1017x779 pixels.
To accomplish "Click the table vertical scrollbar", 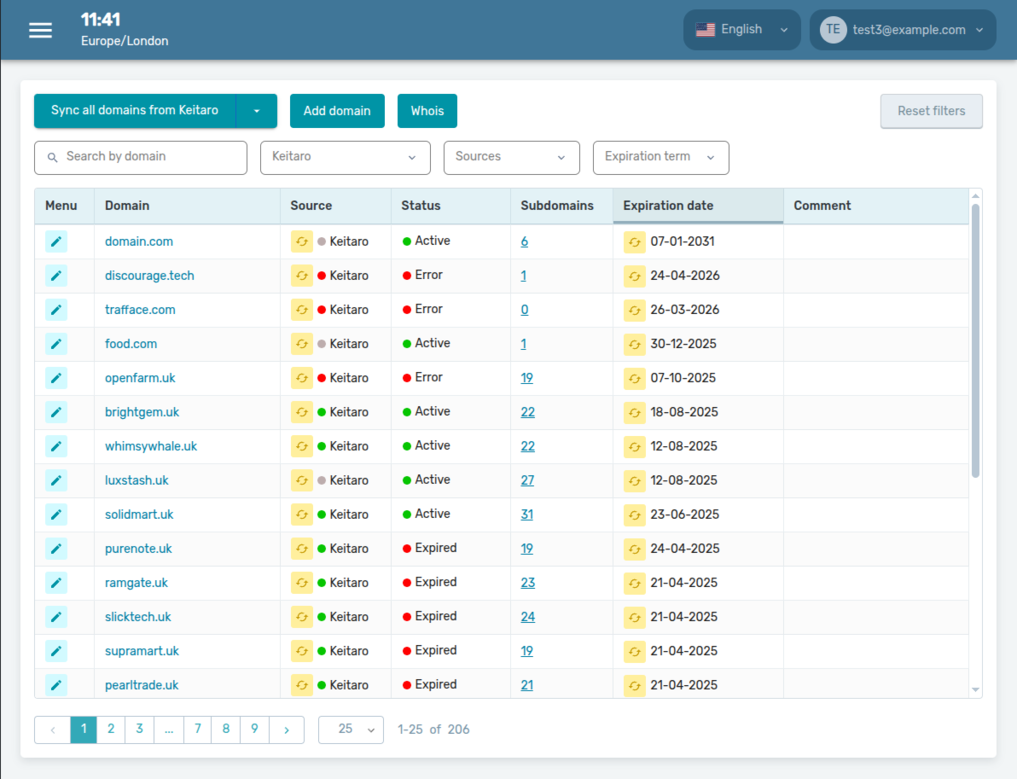I will click(x=976, y=340).
